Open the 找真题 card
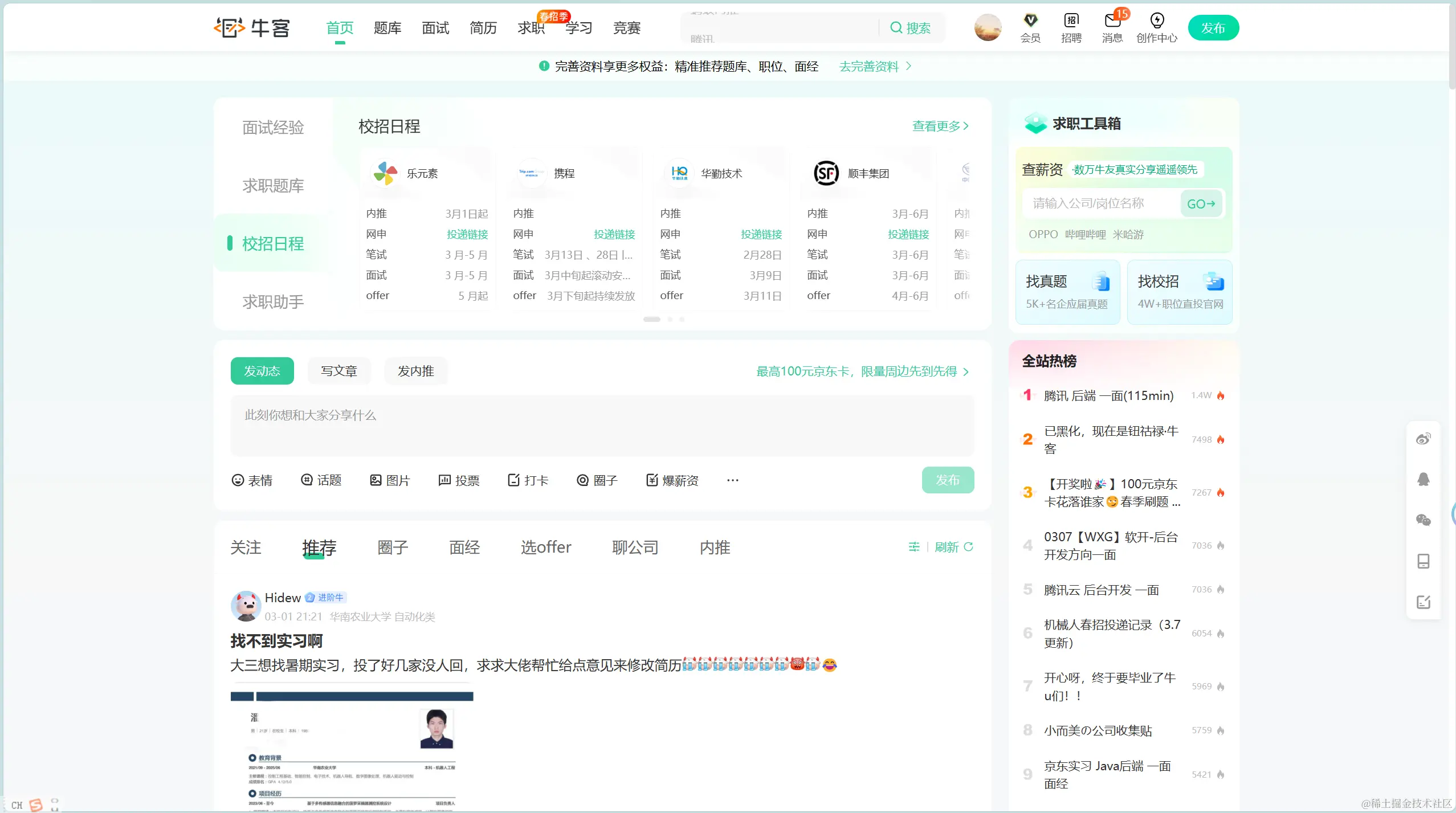Screen dimensions: 1456x813 (1067, 292)
